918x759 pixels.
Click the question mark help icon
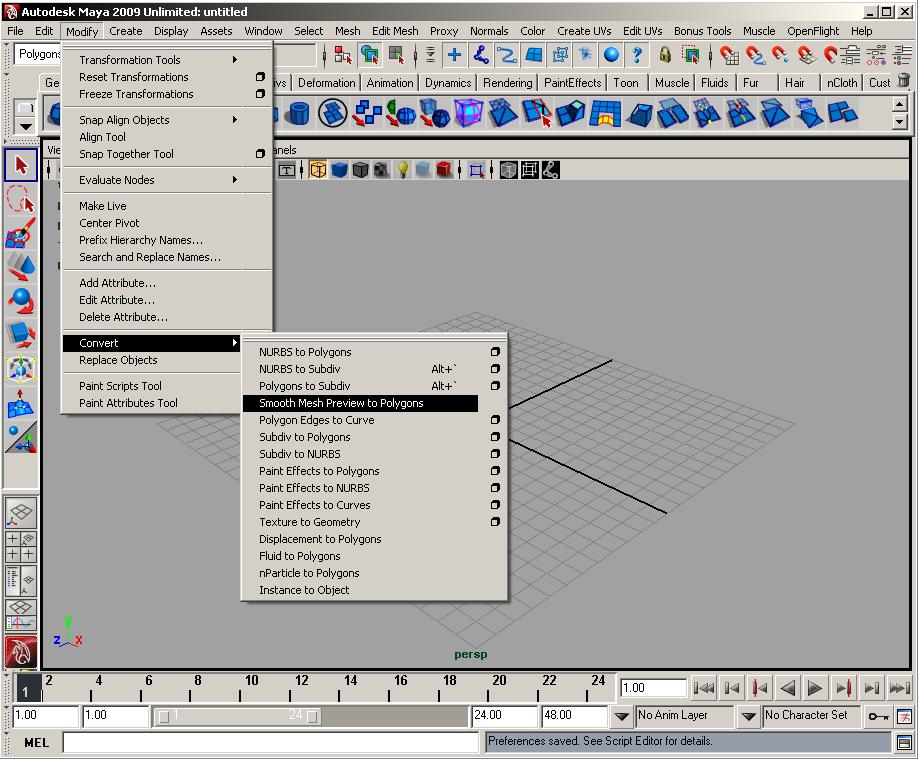[637, 55]
